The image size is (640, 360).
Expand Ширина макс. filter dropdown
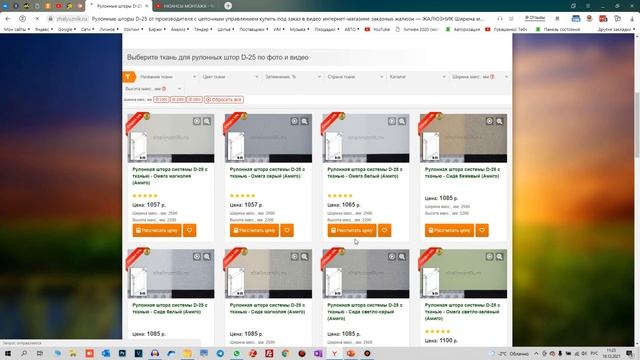point(480,77)
